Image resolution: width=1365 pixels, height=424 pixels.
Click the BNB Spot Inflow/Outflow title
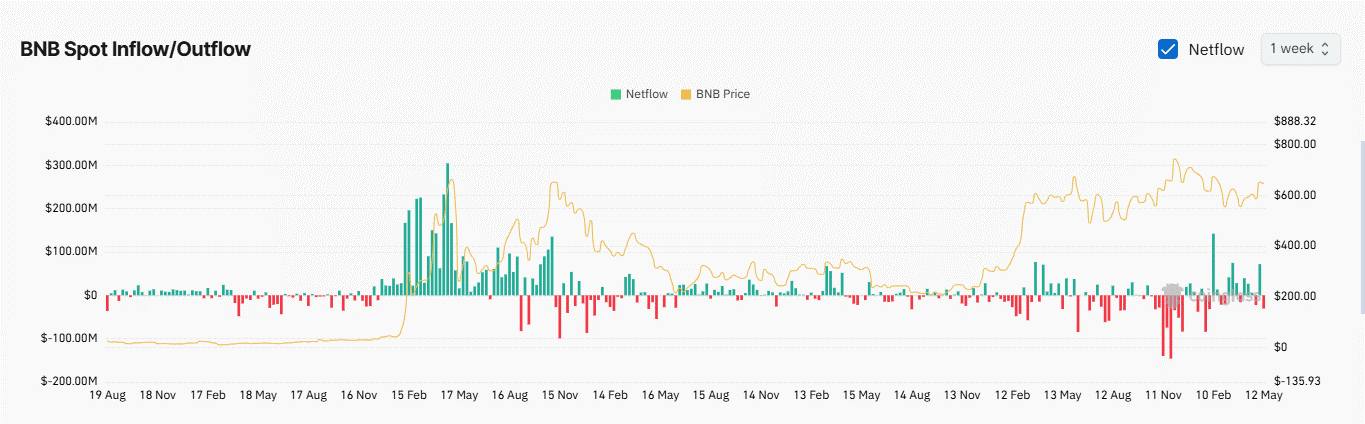click(x=135, y=49)
